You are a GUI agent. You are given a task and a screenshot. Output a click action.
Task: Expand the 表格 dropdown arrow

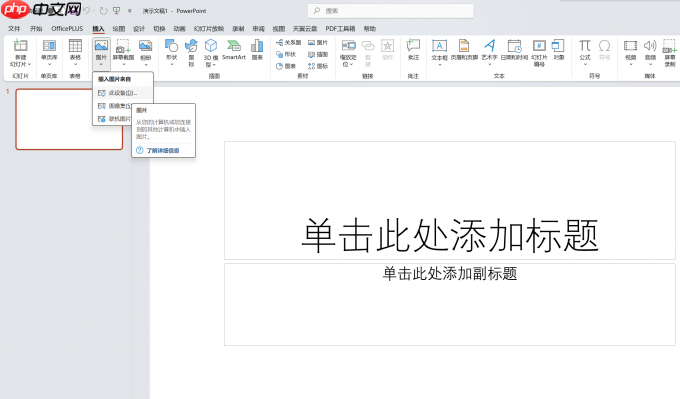point(75,65)
